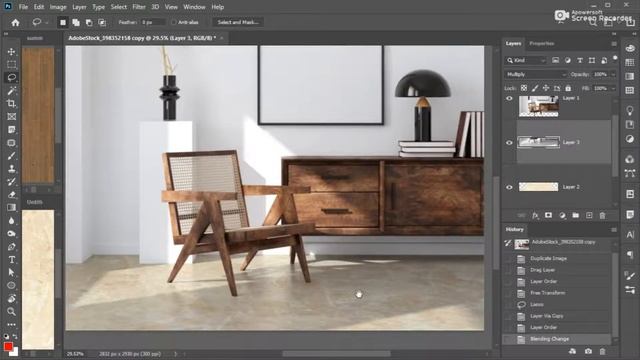Open Layers panel options menu
The width and height of the screenshot is (640, 360).
[x=614, y=44]
